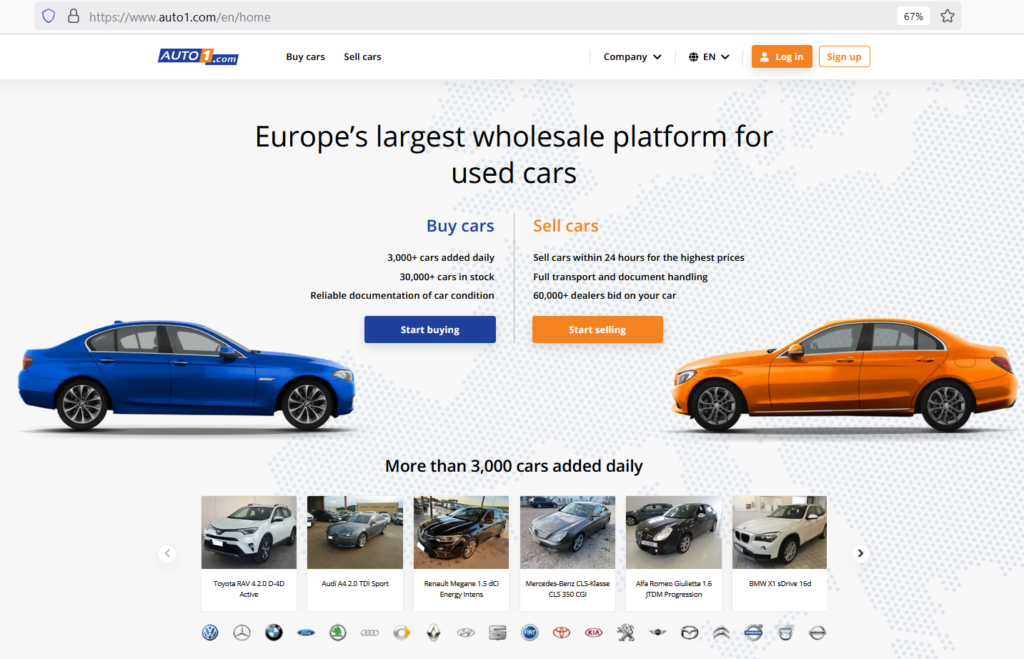Open the Sell cars navigation item
1024x659 pixels.
point(362,57)
